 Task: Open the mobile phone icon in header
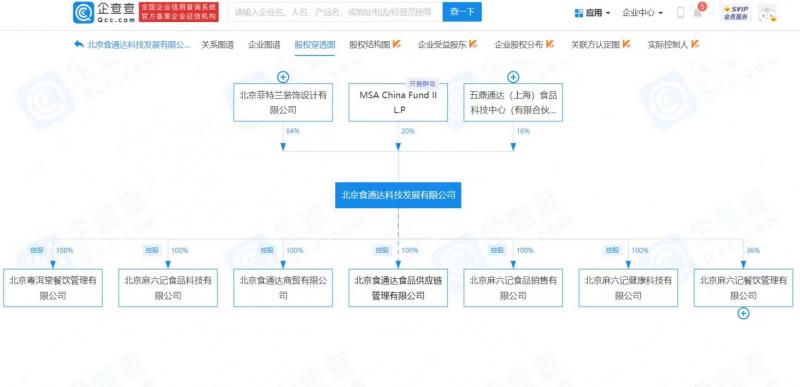[x=680, y=13]
